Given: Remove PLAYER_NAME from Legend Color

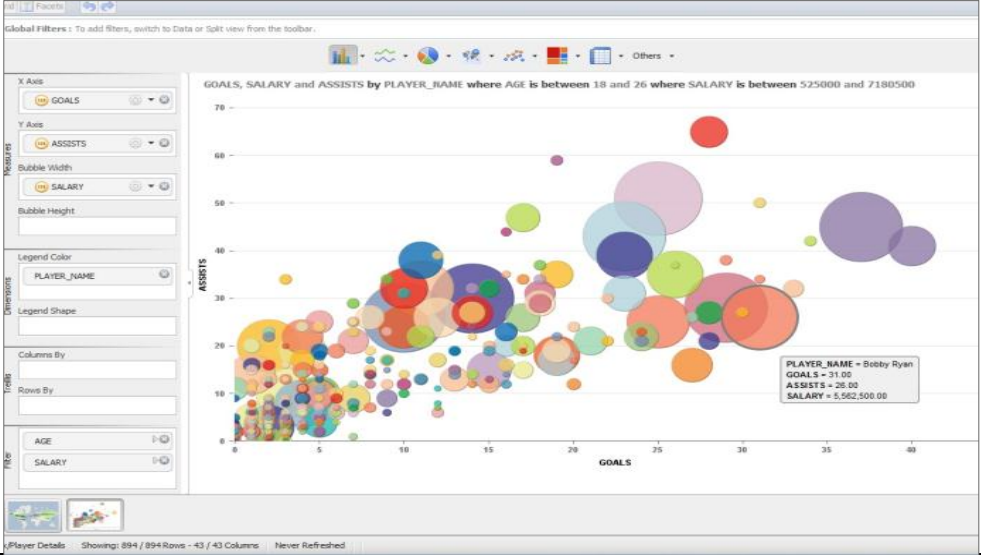Looking at the screenshot, I should (164, 274).
